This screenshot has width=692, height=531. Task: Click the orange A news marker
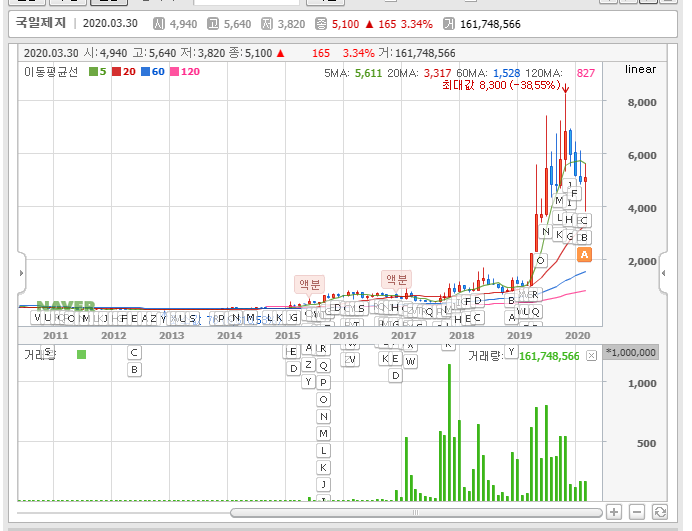(584, 254)
